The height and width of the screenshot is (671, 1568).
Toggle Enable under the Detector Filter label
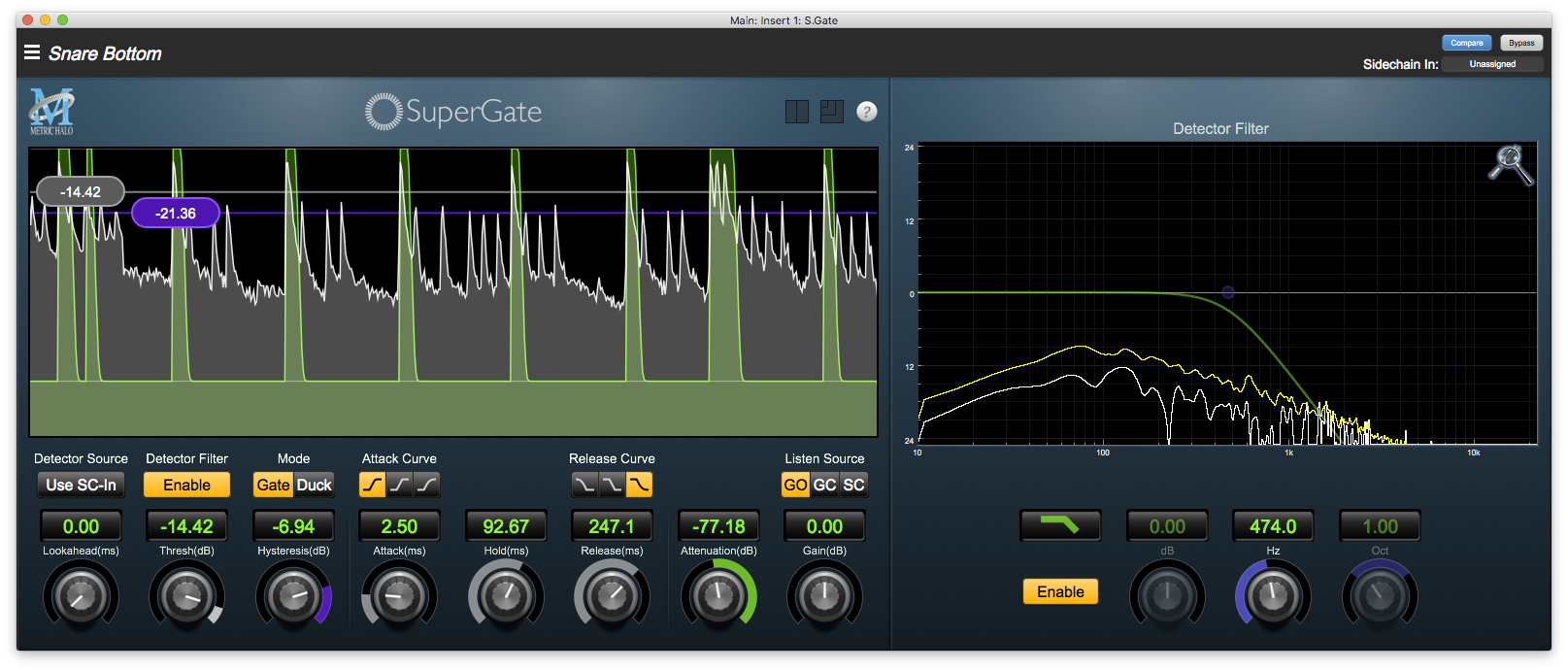click(186, 485)
